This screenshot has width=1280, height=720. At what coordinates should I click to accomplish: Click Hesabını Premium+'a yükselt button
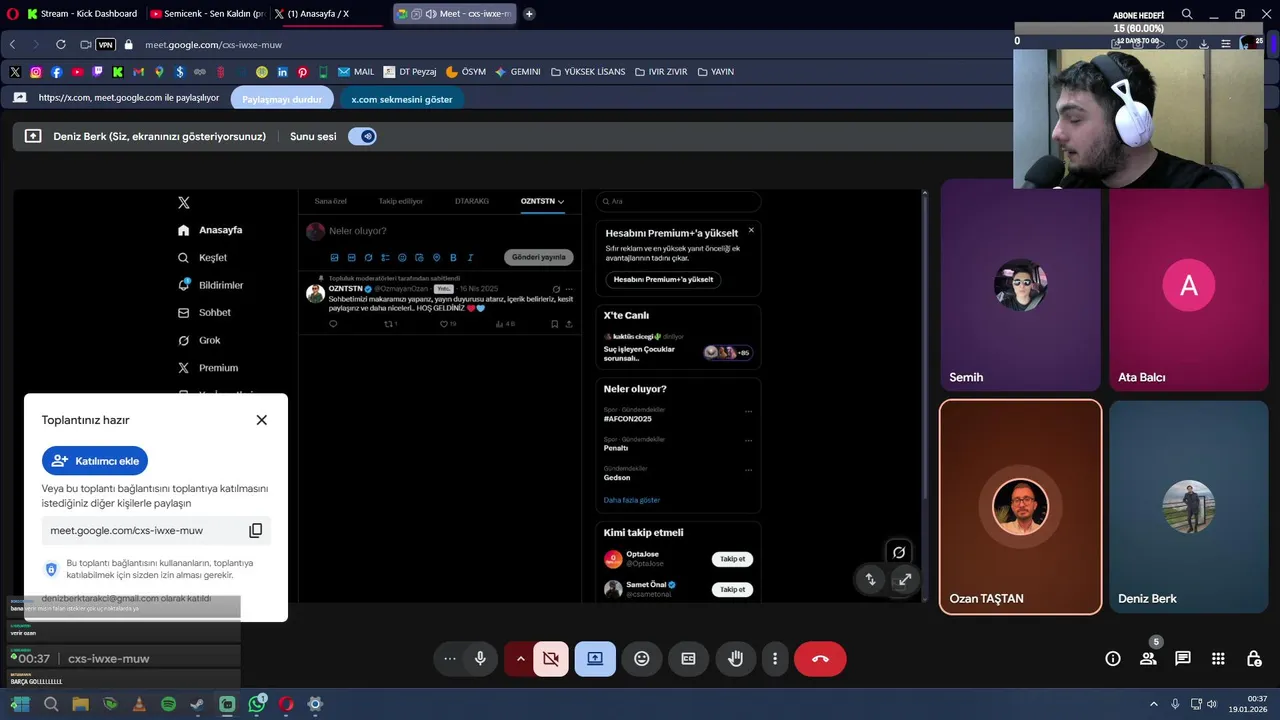663,279
